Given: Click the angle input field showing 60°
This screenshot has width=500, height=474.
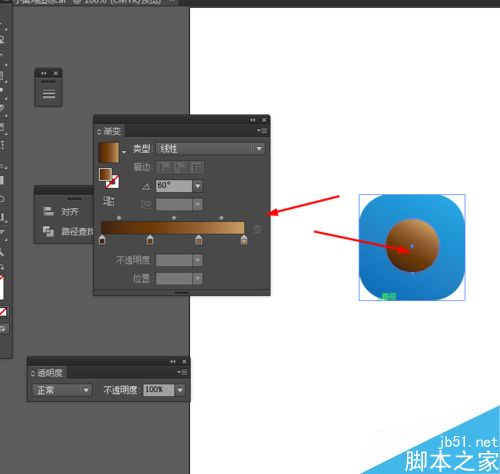Looking at the screenshot, I should (174, 186).
